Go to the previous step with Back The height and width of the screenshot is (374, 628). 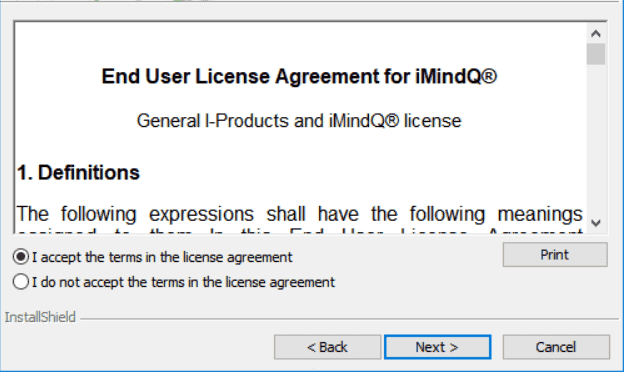tap(329, 349)
